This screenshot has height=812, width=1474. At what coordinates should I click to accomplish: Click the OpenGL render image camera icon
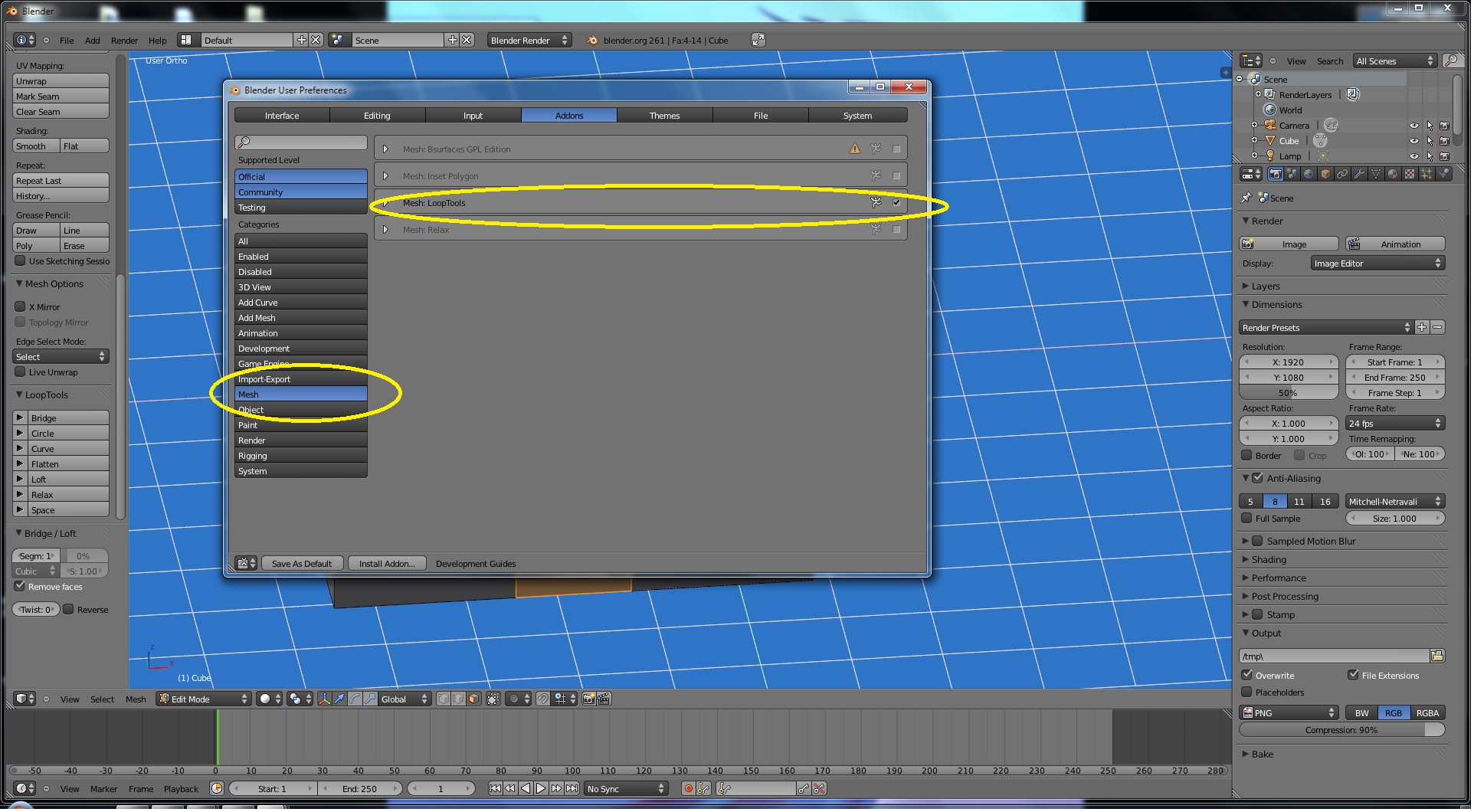tap(589, 700)
